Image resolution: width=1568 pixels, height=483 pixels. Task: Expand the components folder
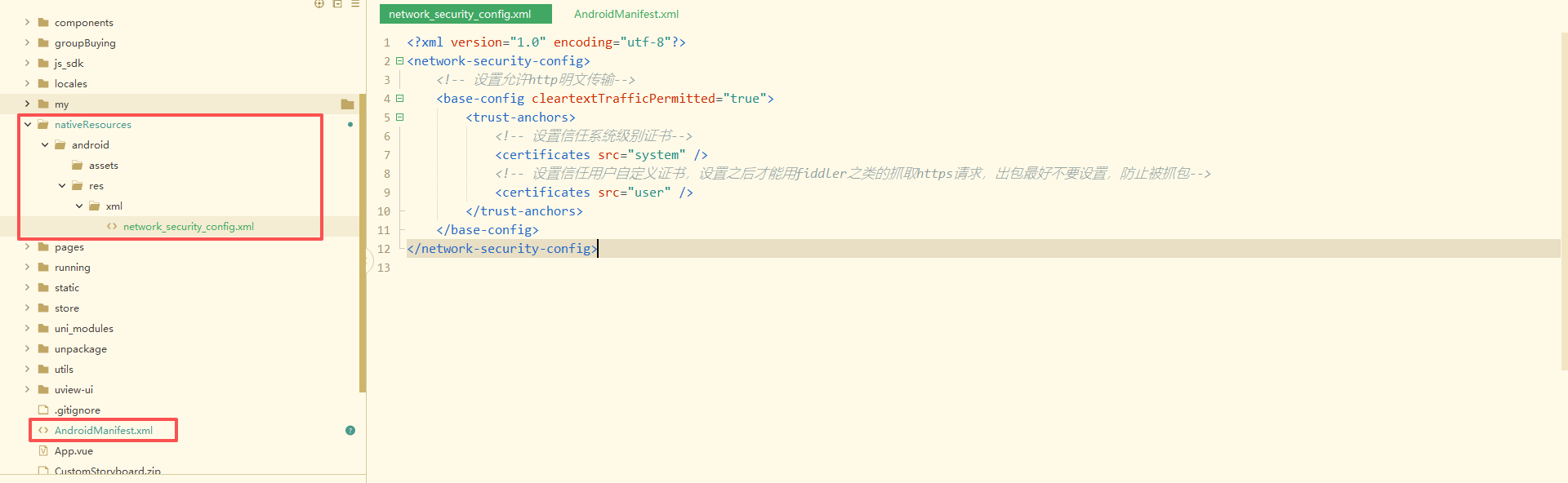pyautogui.click(x=28, y=23)
